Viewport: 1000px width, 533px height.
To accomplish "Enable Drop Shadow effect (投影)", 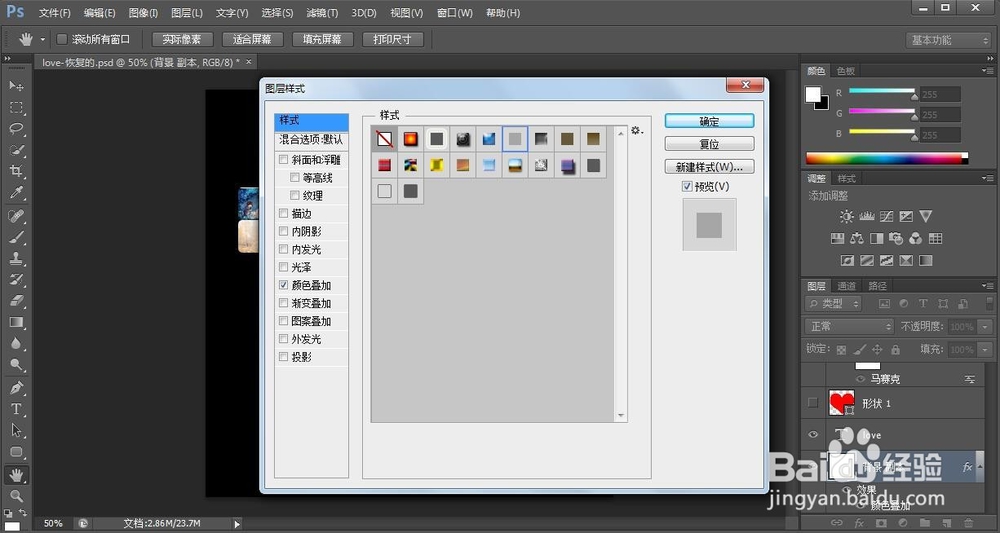I will click(284, 357).
